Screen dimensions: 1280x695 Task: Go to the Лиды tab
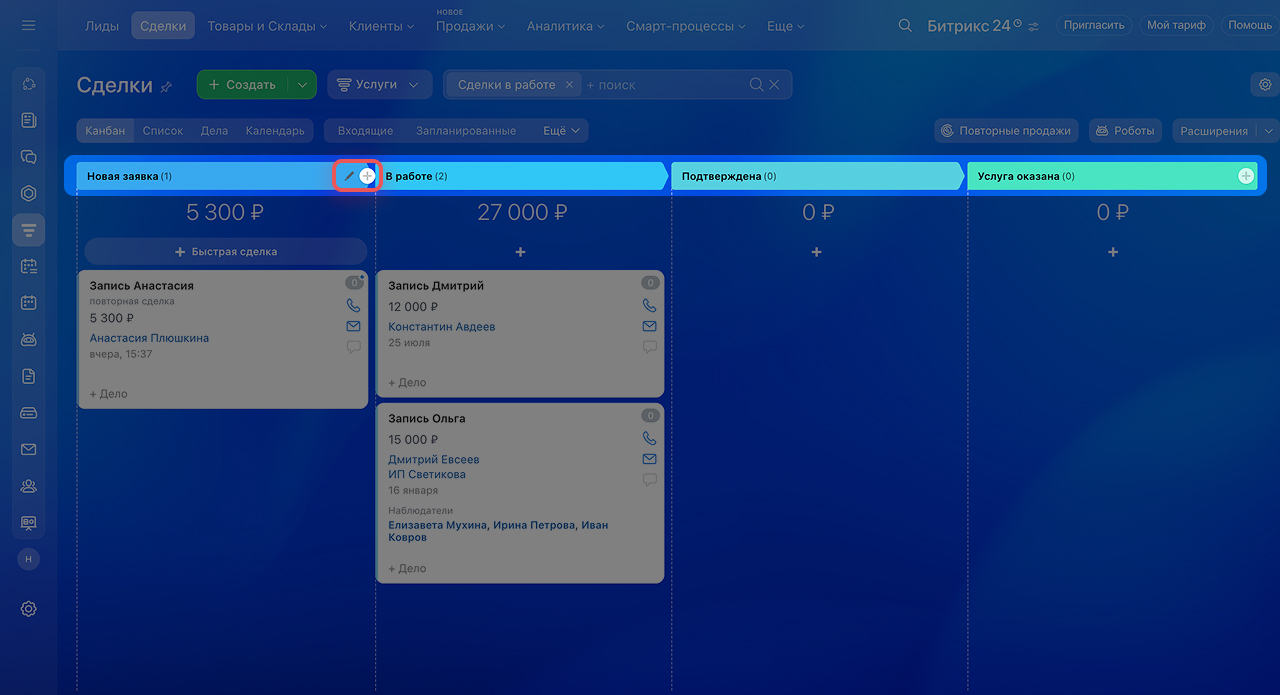tap(102, 26)
